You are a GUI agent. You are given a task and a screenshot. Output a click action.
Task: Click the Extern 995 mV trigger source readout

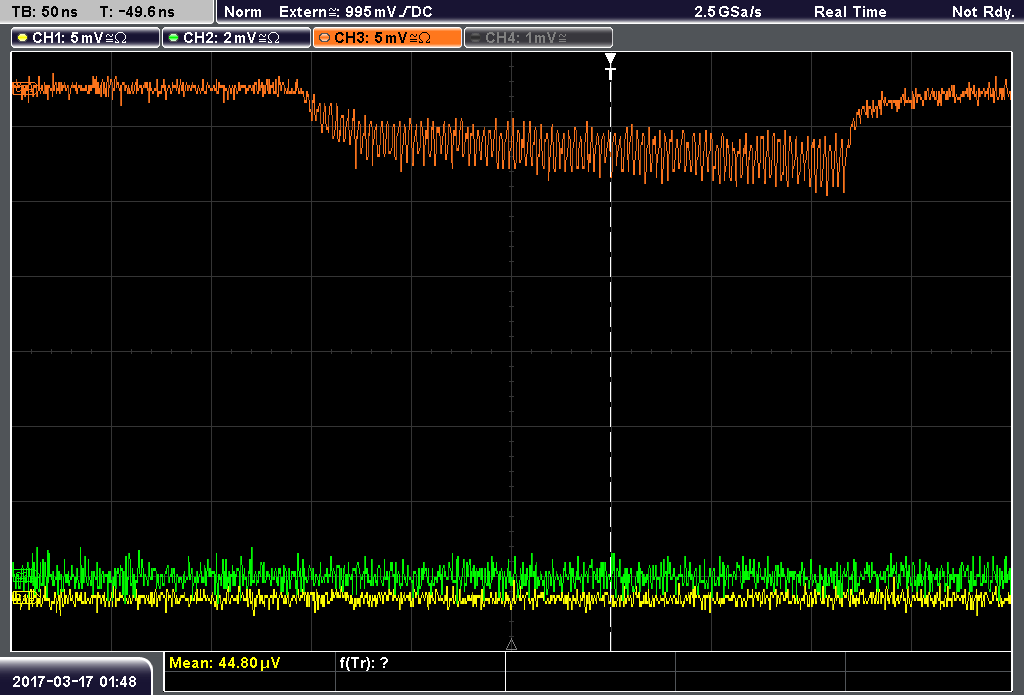(x=355, y=12)
